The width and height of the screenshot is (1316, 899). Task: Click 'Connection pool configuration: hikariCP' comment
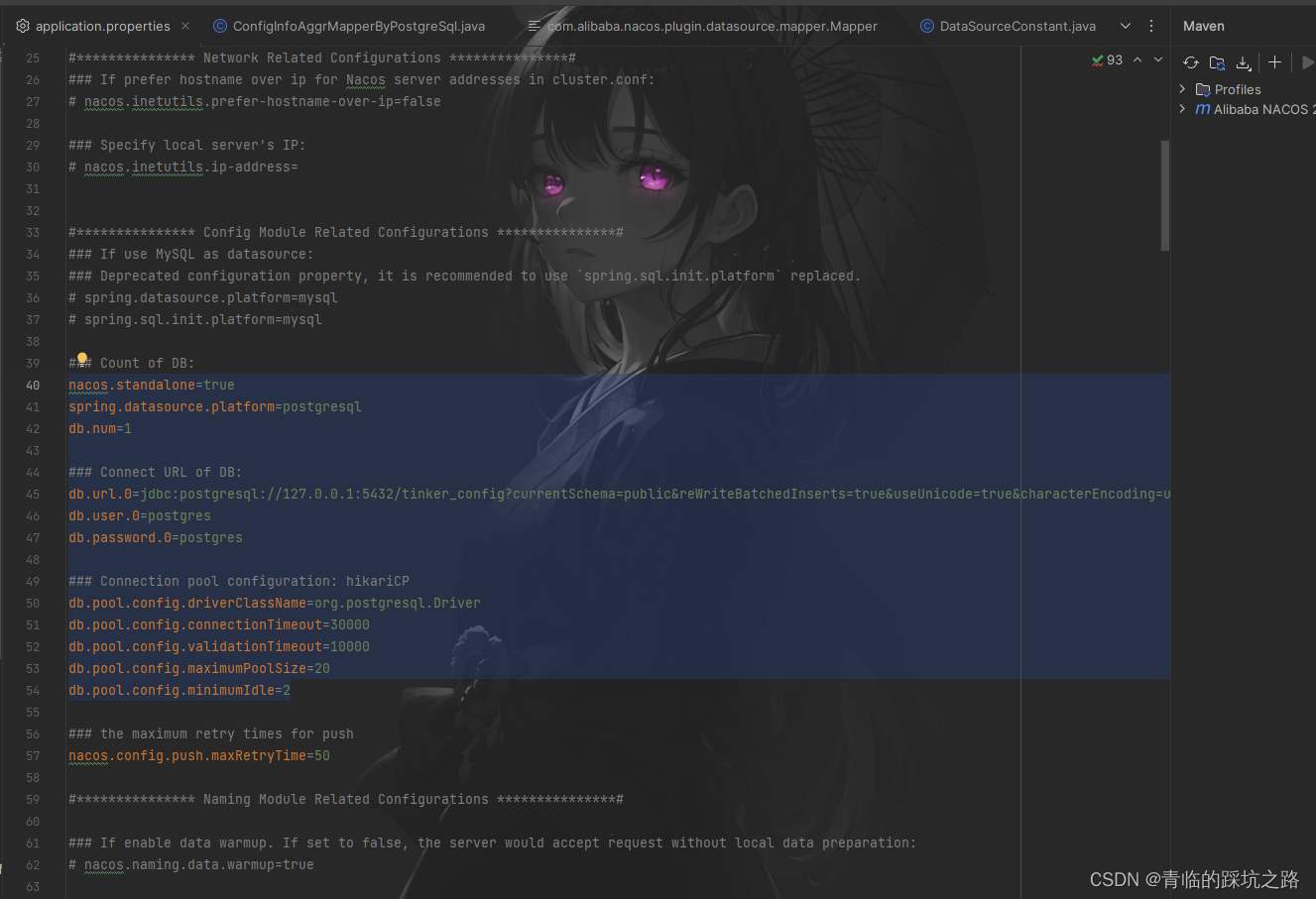point(239,581)
